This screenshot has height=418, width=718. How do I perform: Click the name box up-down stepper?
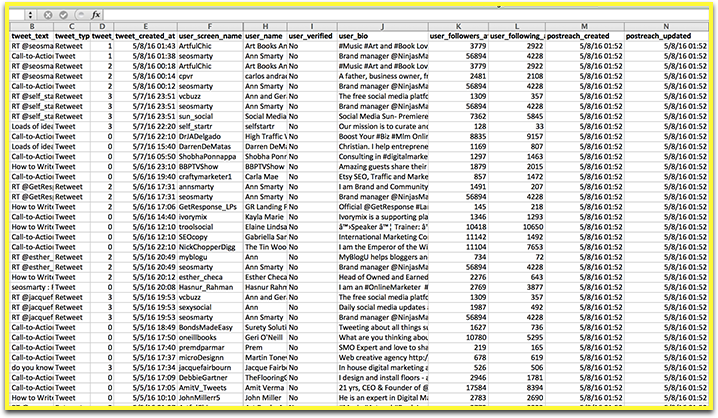click(x=30, y=15)
